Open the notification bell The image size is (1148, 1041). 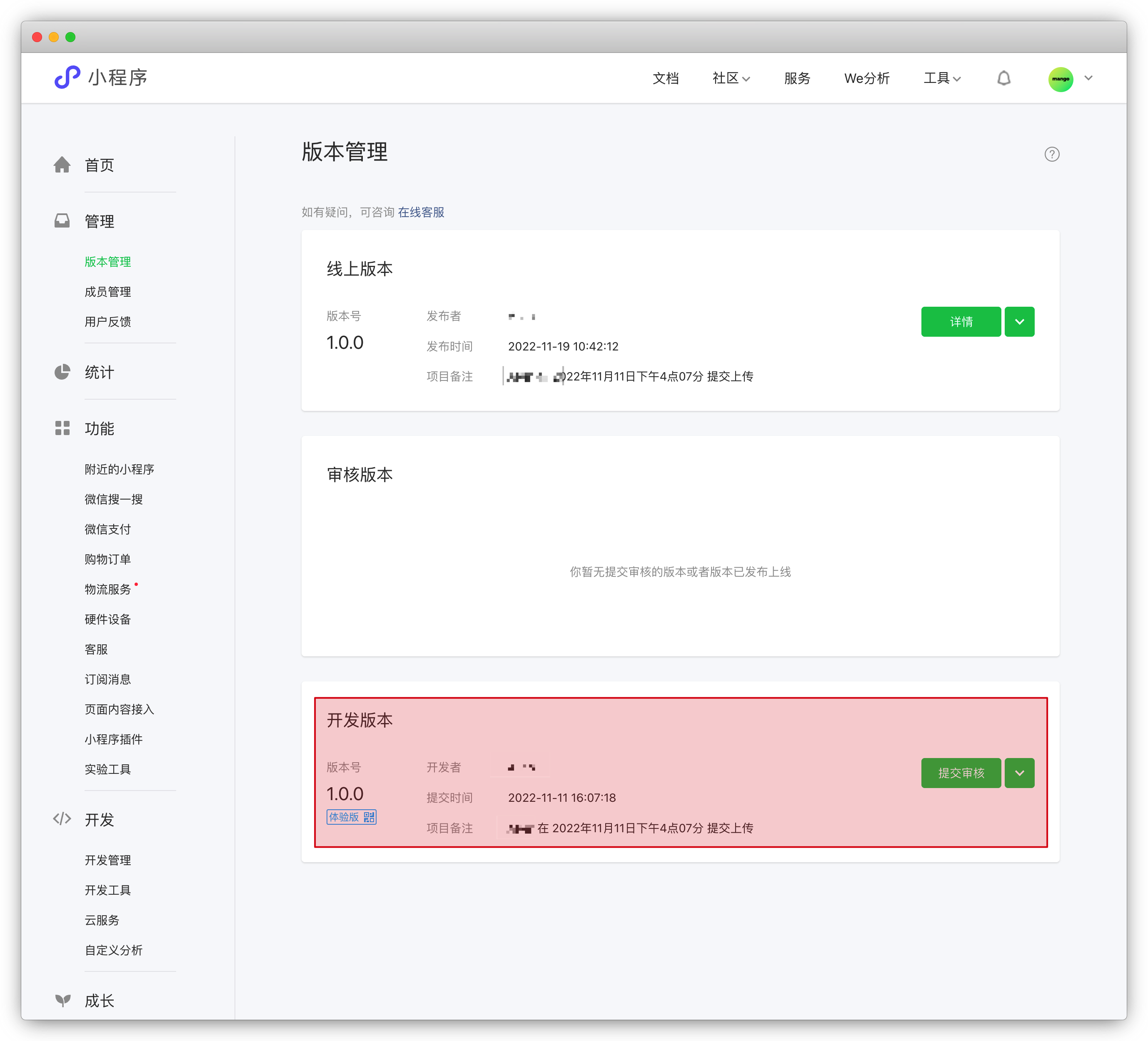click(1004, 78)
